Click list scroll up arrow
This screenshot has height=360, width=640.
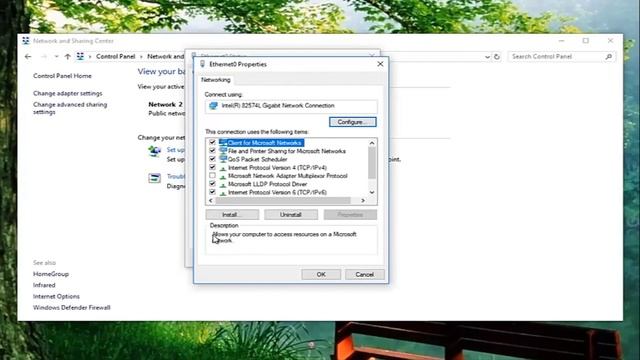pos(372,143)
